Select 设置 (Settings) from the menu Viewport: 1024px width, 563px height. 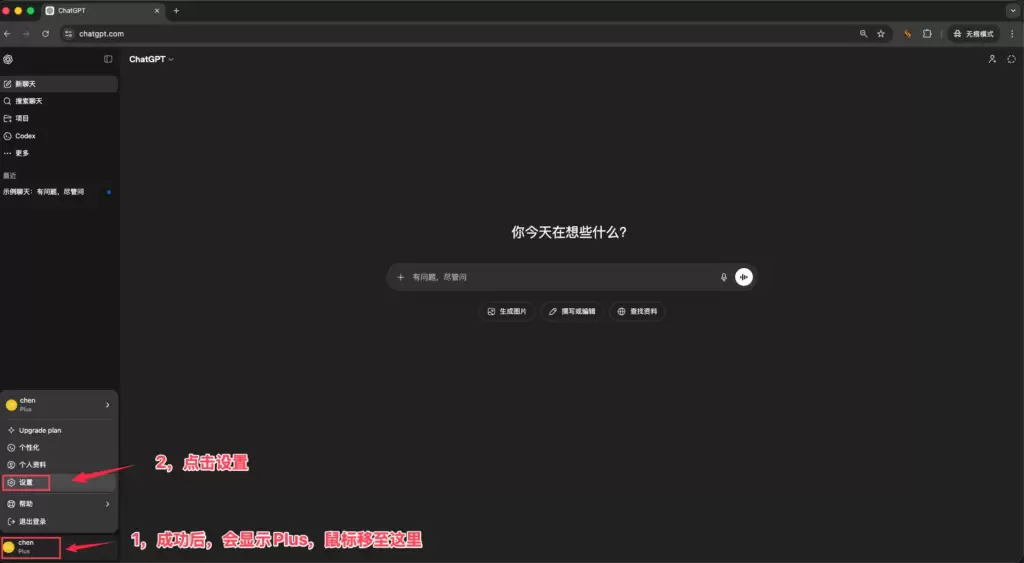(x=26, y=482)
